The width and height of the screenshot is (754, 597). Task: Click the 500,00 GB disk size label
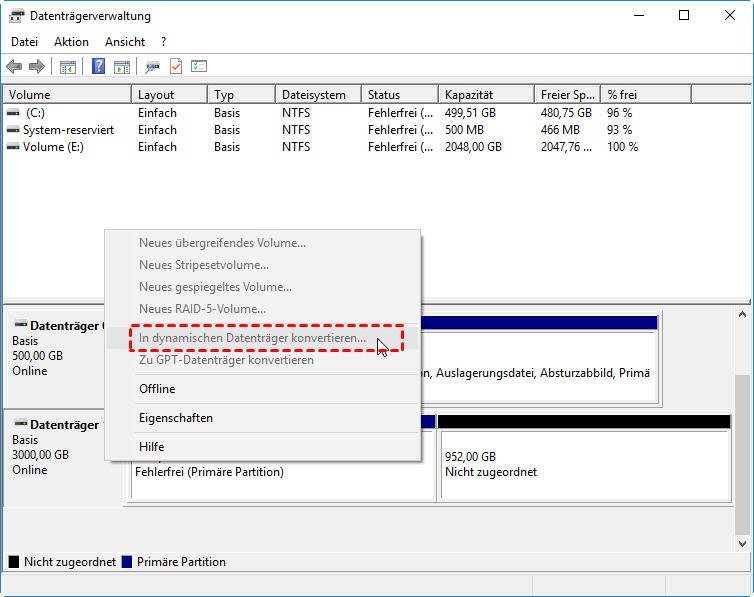pos(38,356)
